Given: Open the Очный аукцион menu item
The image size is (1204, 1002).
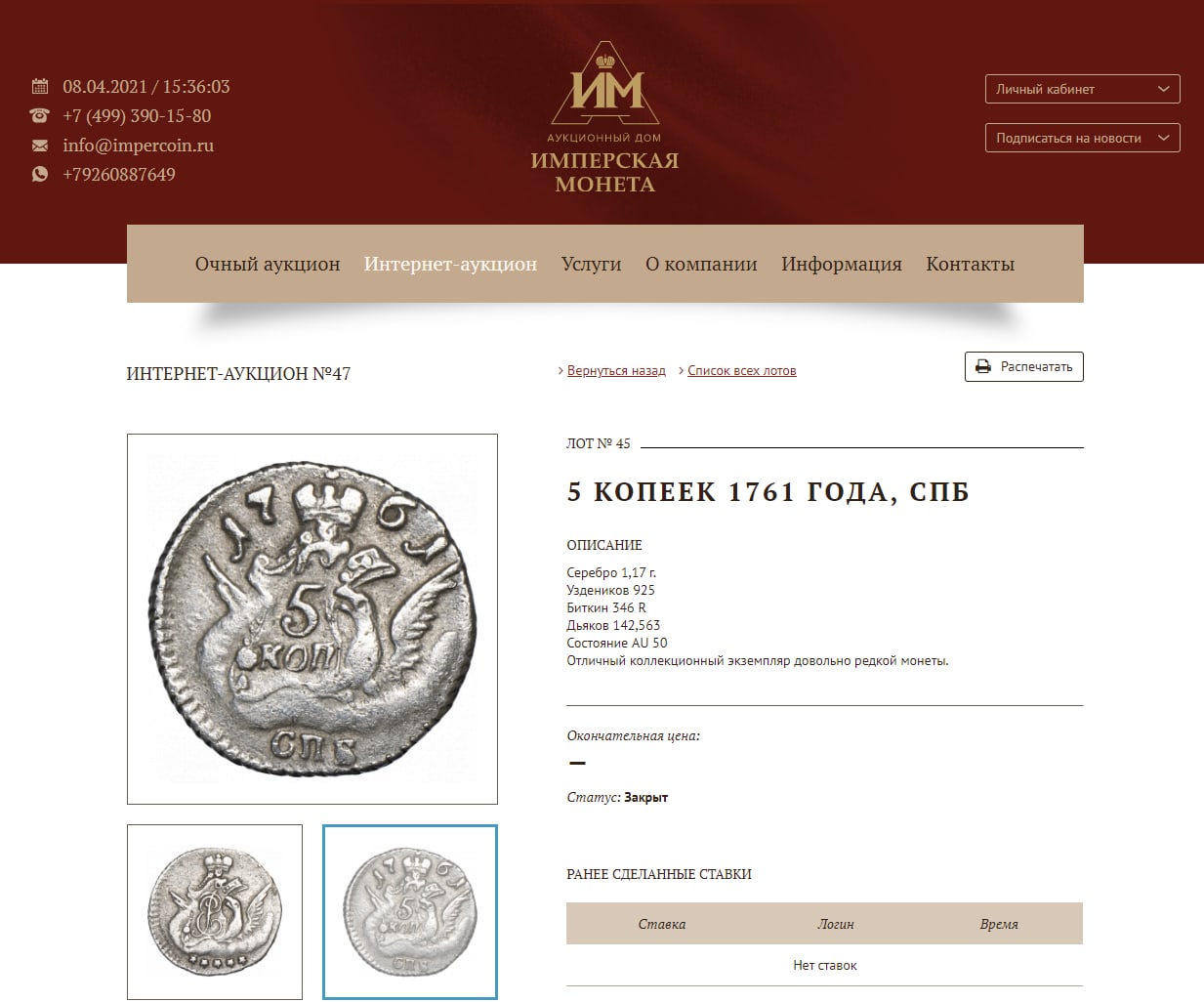Looking at the screenshot, I should (x=268, y=264).
